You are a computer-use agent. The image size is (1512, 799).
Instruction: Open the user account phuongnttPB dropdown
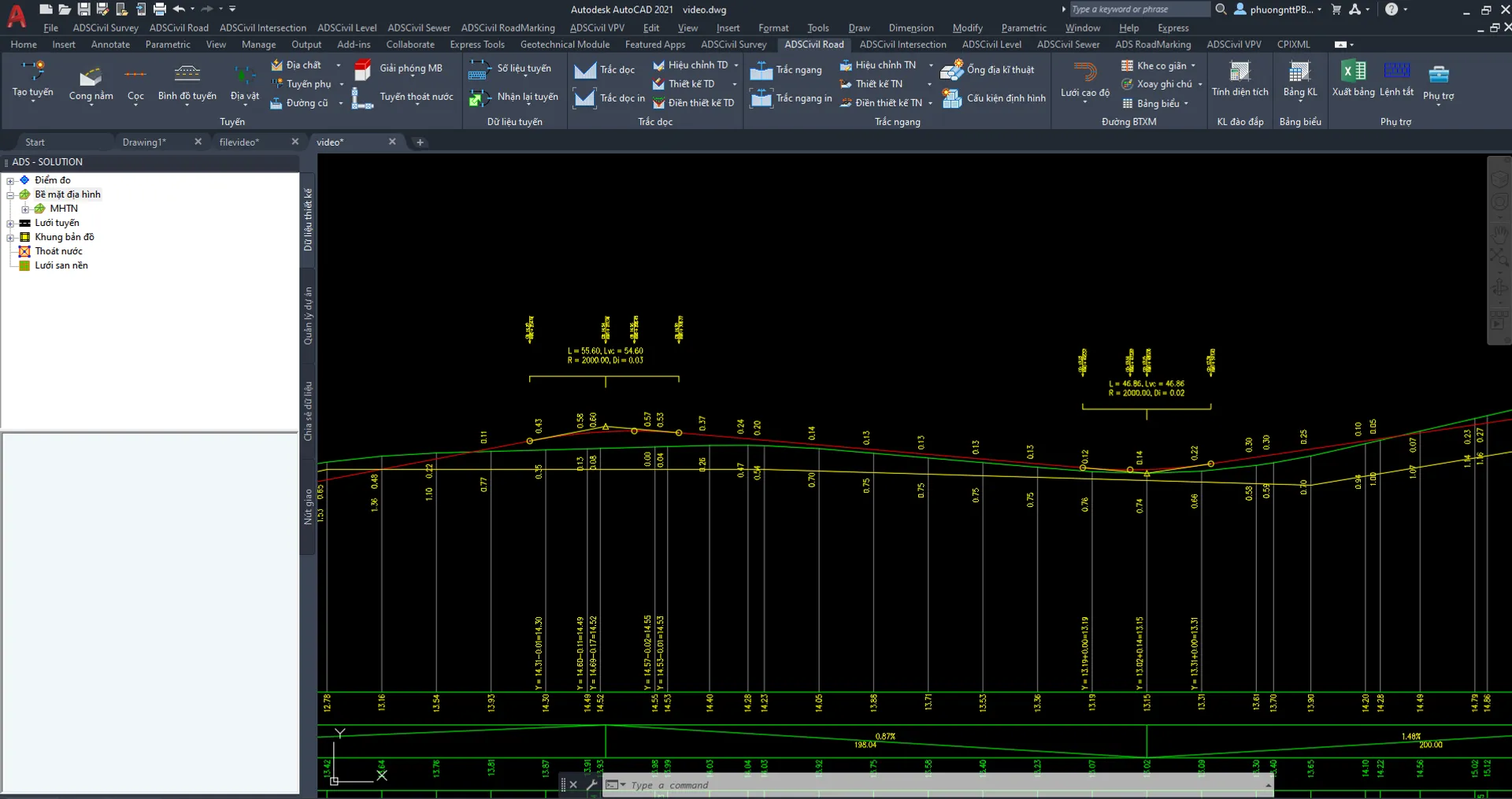pyautogui.click(x=1277, y=9)
